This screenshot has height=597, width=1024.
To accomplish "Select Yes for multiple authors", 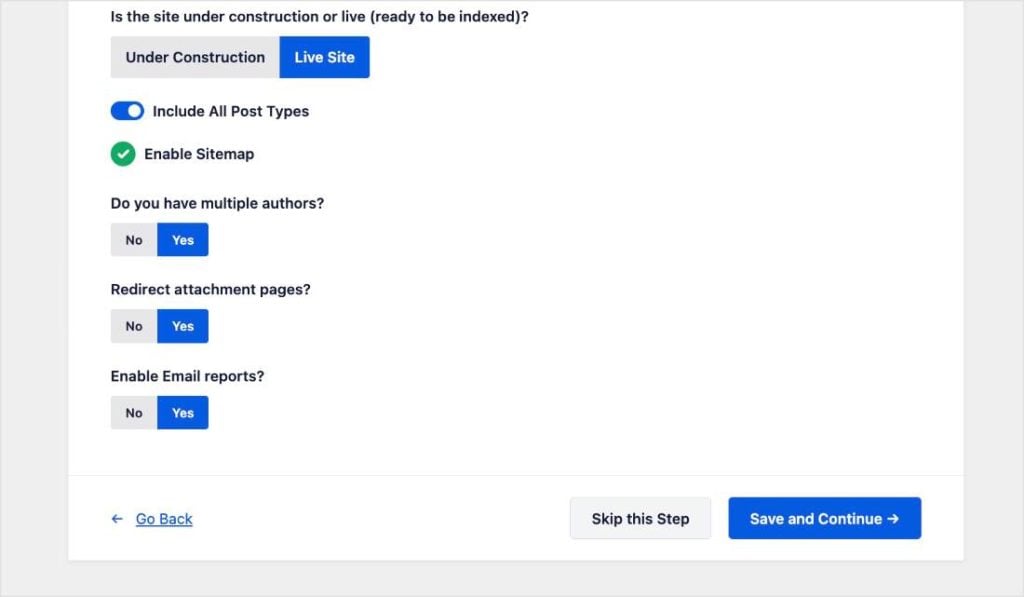I will pos(183,239).
